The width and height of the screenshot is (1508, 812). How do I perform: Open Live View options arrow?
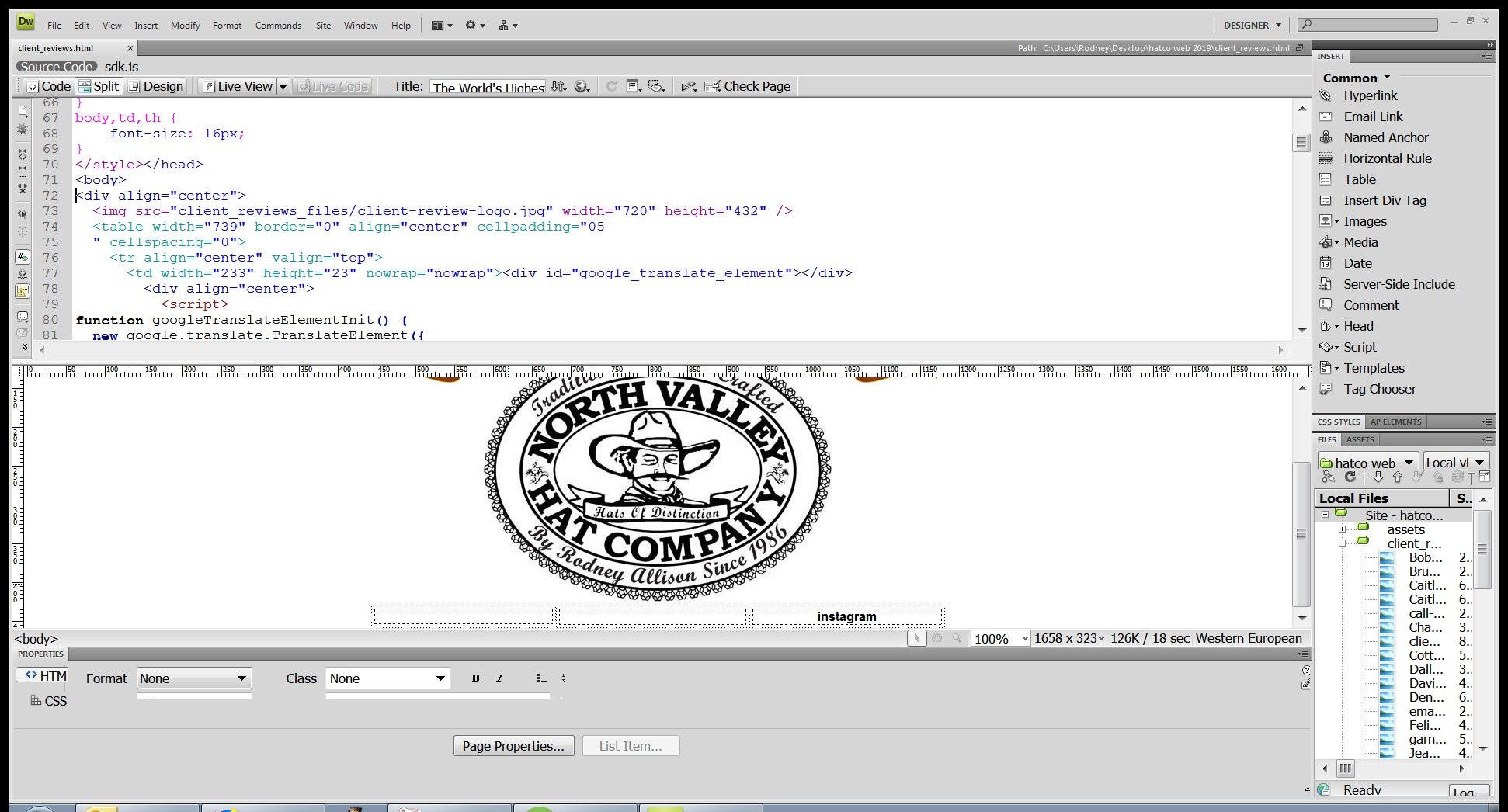click(283, 86)
